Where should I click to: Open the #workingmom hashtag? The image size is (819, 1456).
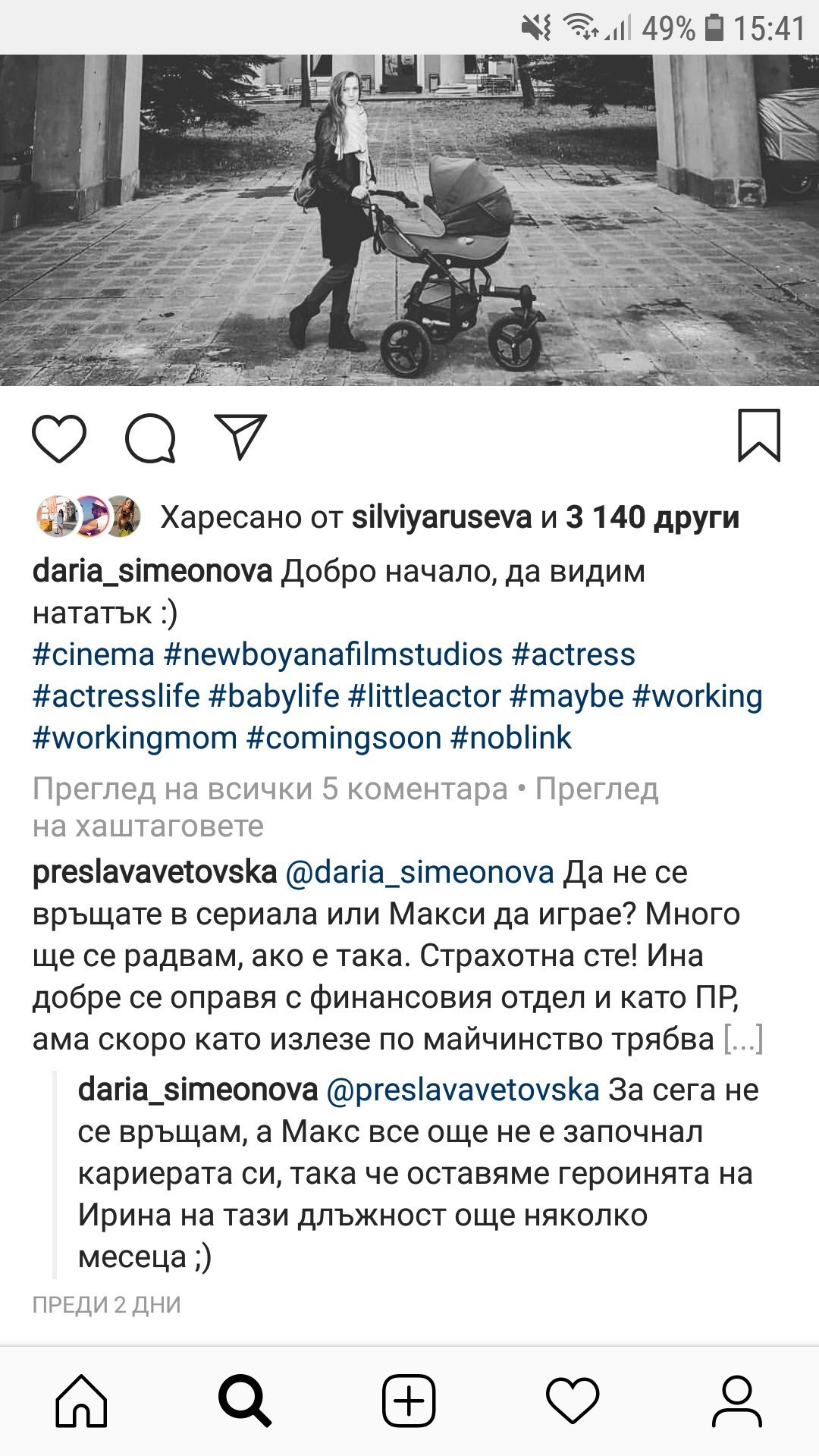click(x=135, y=738)
